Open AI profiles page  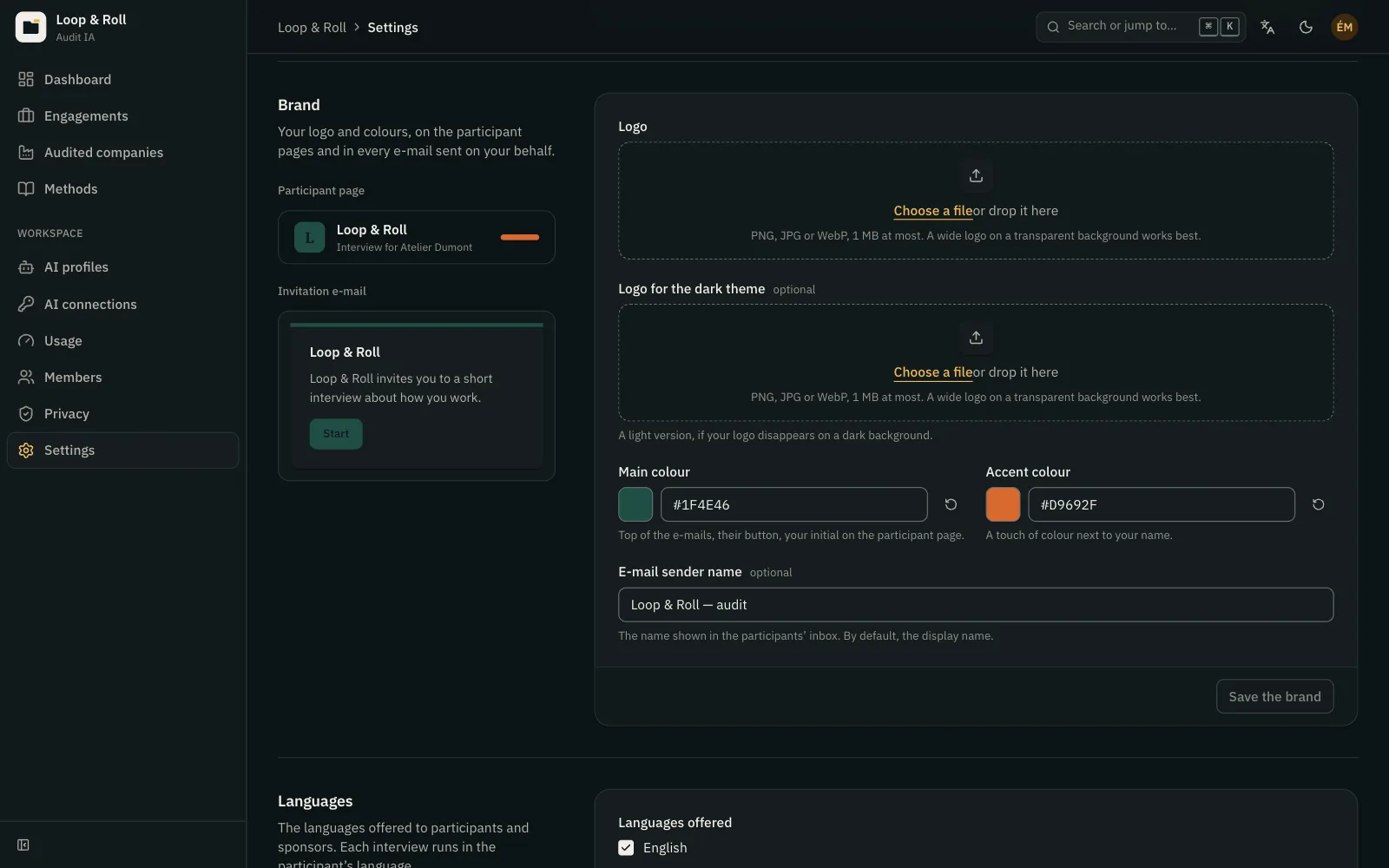point(123,267)
